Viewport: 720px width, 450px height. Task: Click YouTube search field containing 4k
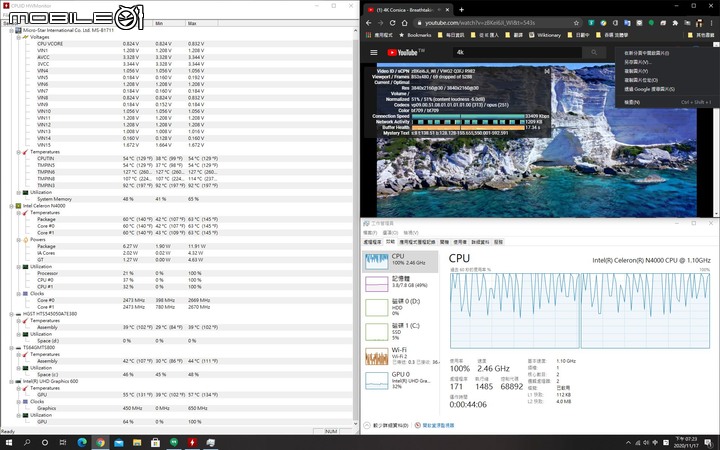click(x=517, y=52)
